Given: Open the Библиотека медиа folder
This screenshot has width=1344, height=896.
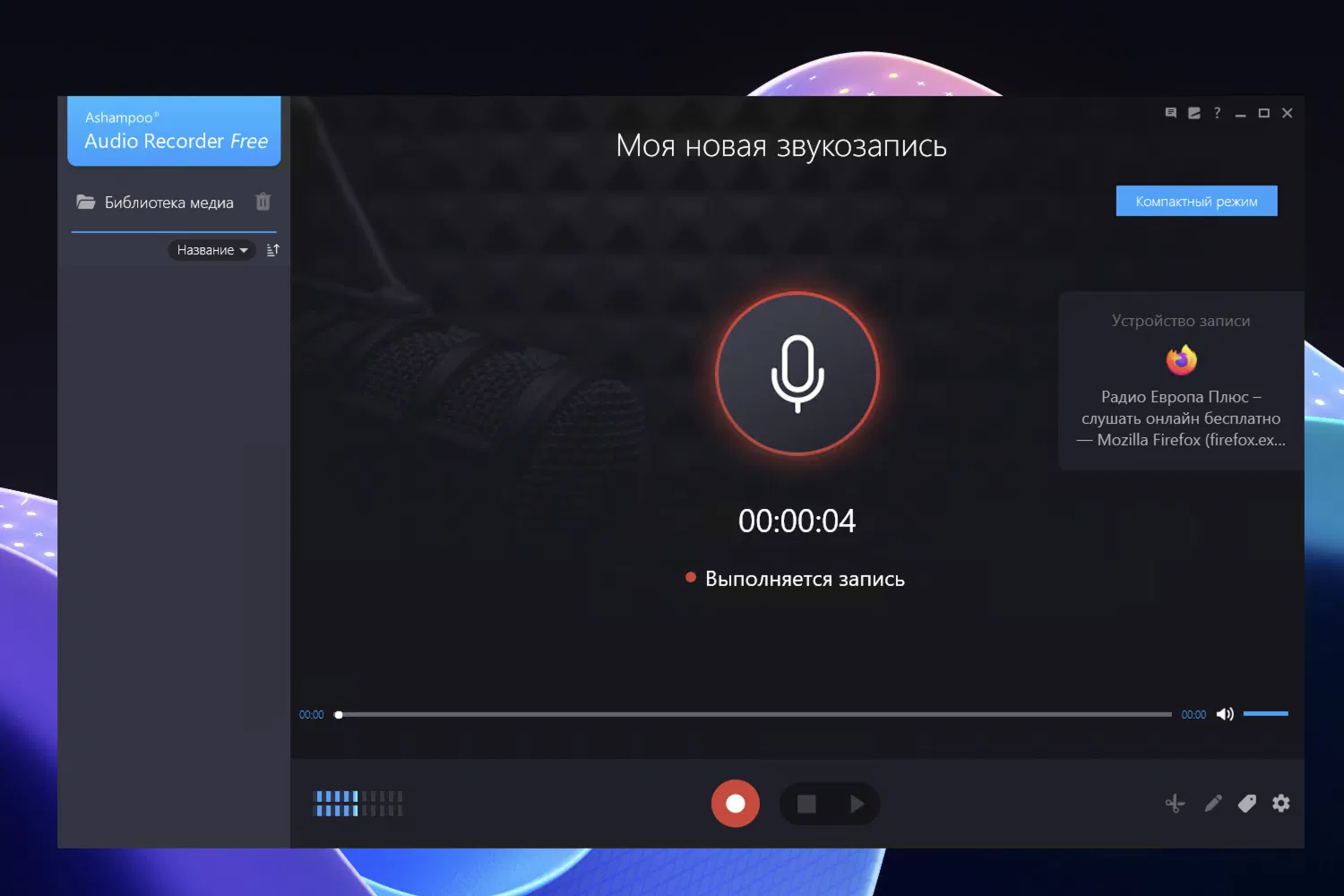Looking at the screenshot, I should point(155,202).
